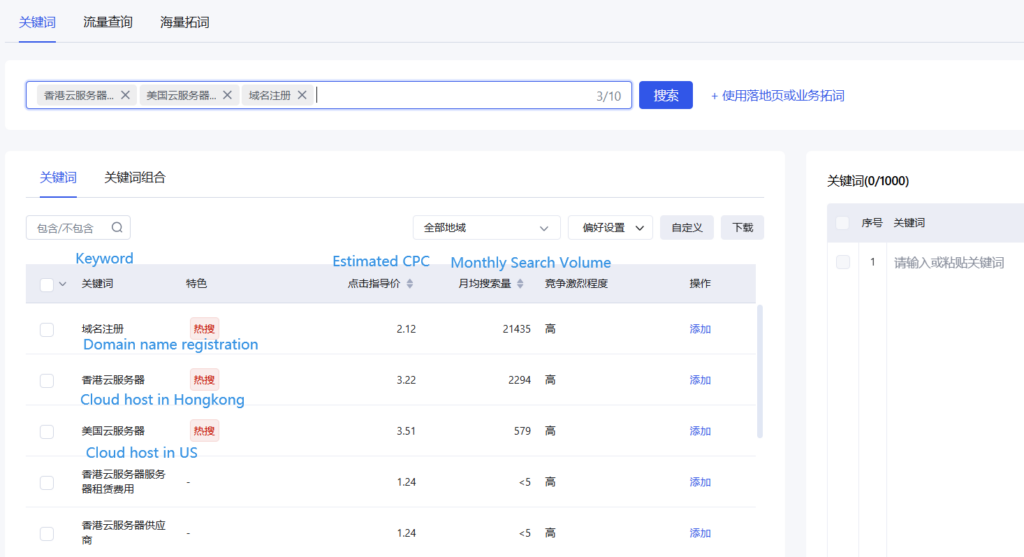Screen dimensions: 1024x557
Task: Click the 热搜 badge for 域名注册
Action: point(204,329)
